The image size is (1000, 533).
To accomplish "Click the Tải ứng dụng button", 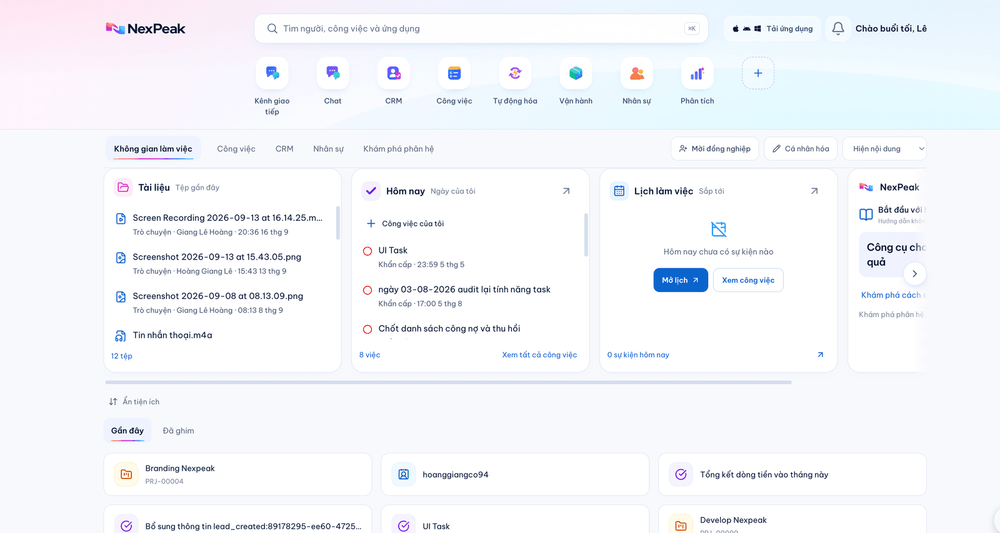I will (772, 29).
